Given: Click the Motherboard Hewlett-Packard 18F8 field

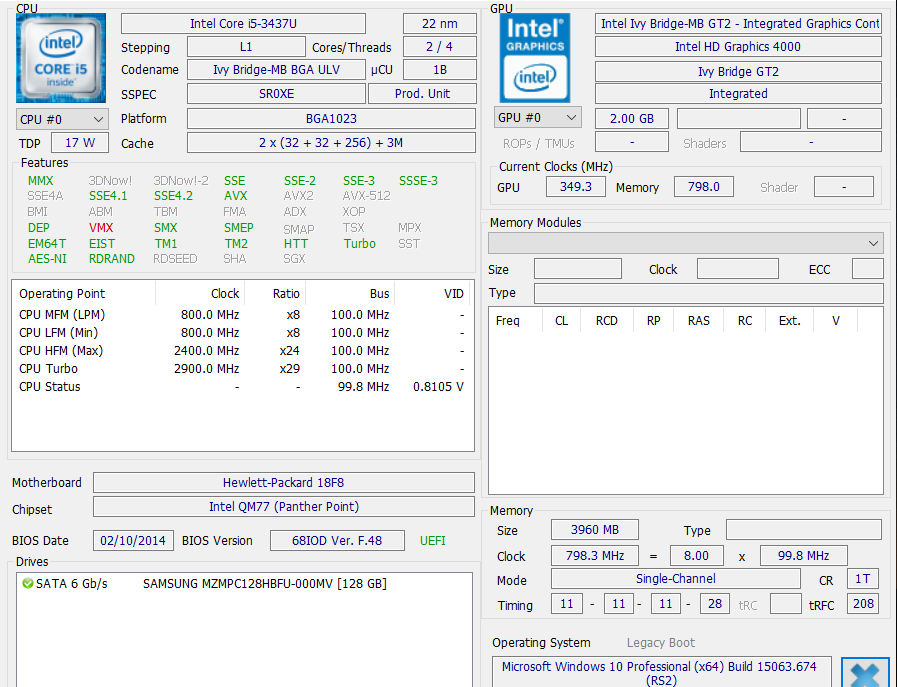Looking at the screenshot, I should coord(284,482).
